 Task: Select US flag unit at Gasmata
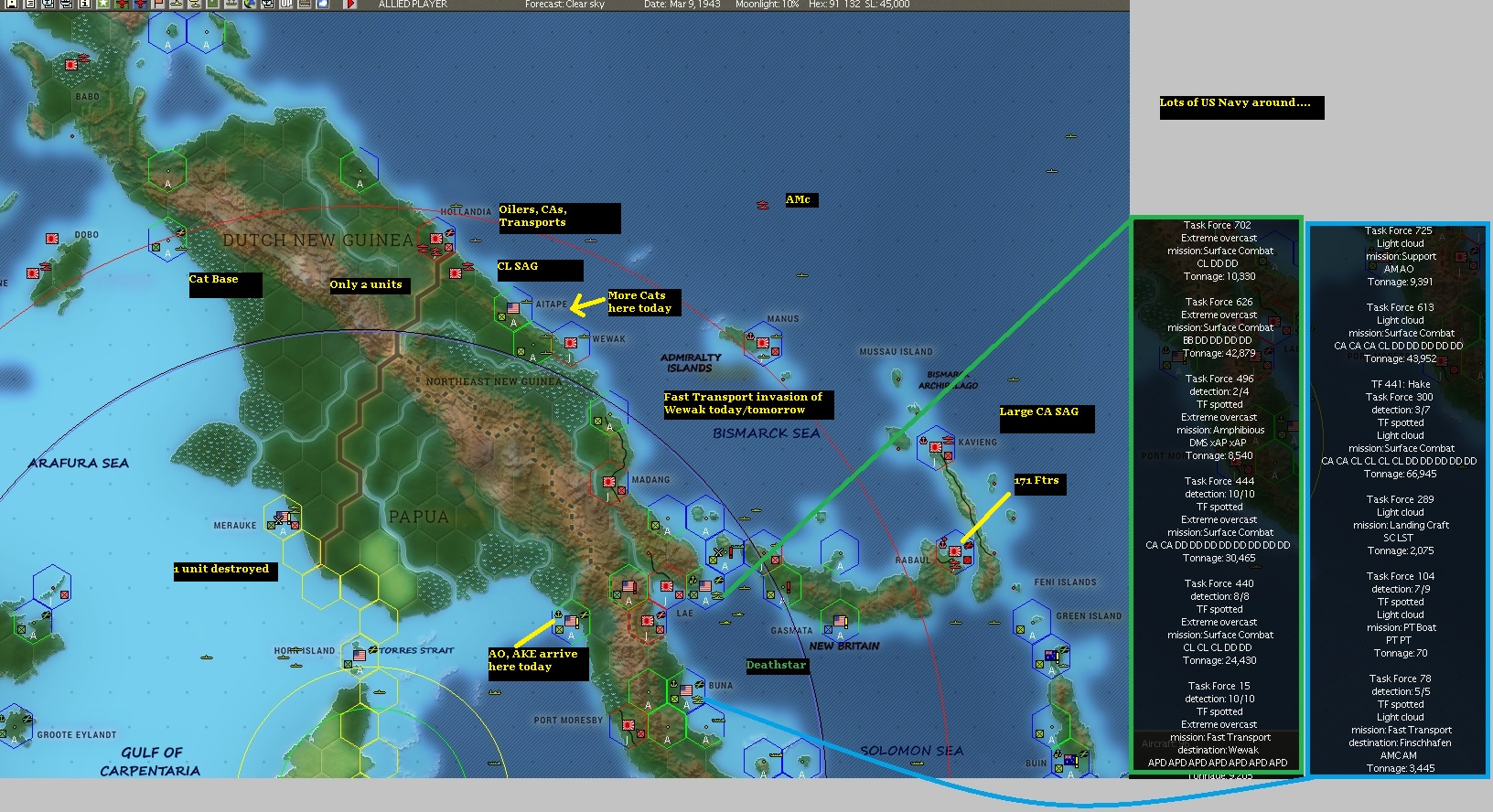coord(840,622)
